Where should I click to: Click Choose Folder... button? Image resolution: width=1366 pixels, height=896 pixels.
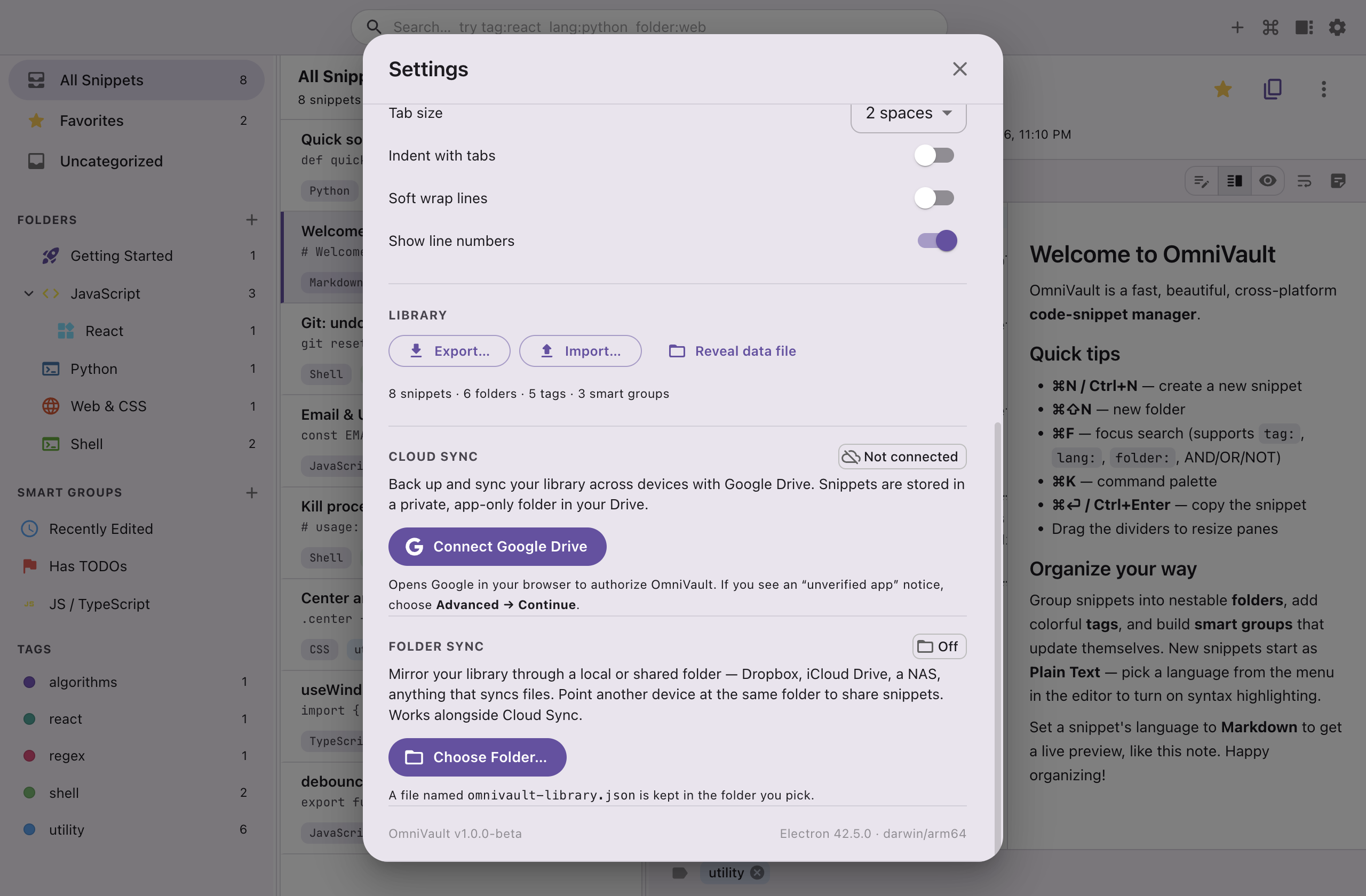point(477,757)
